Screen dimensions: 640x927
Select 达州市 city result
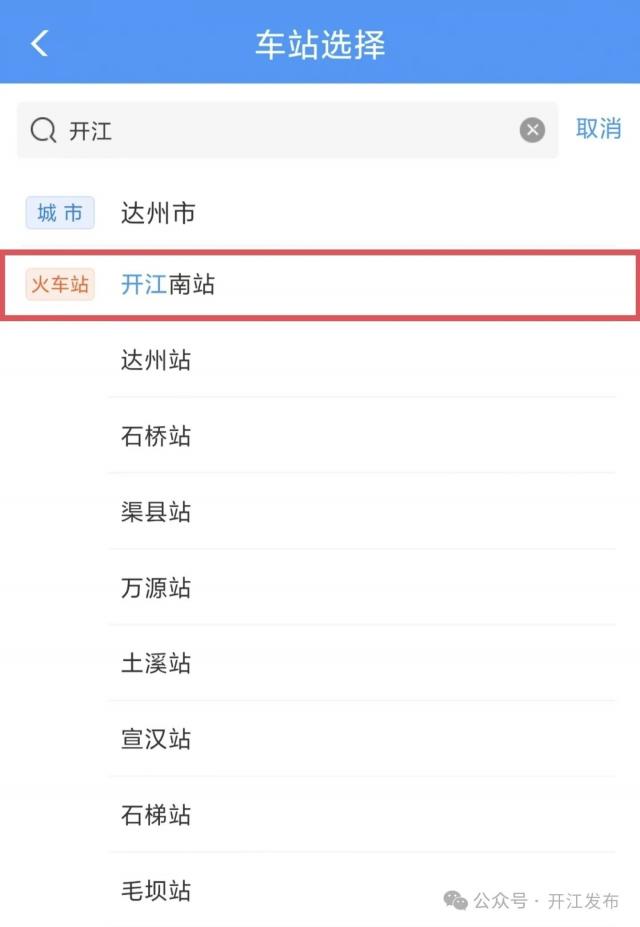158,213
